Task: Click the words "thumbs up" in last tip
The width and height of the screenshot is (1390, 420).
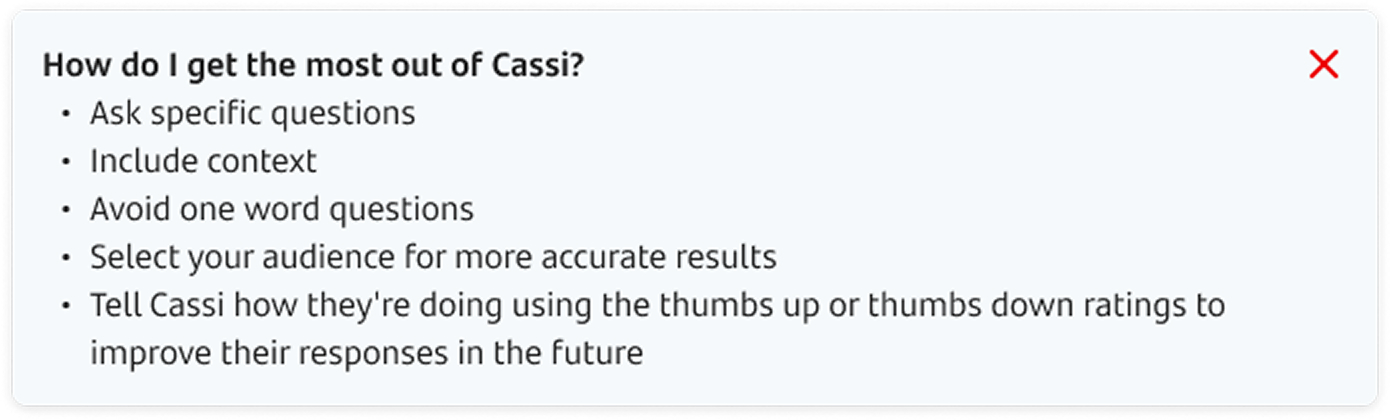Action: (739, 305)
